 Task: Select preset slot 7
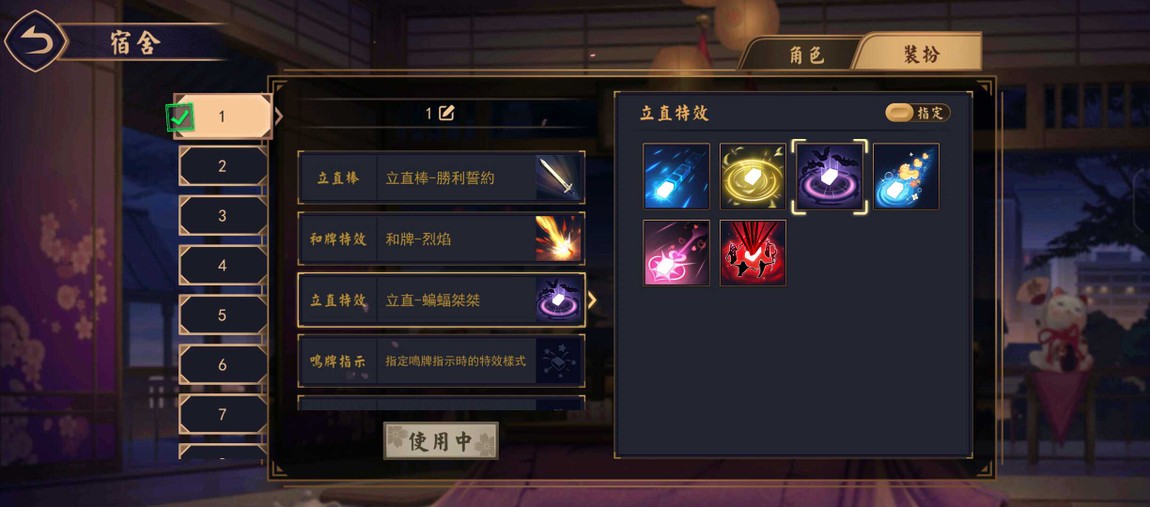pos(223,415)
